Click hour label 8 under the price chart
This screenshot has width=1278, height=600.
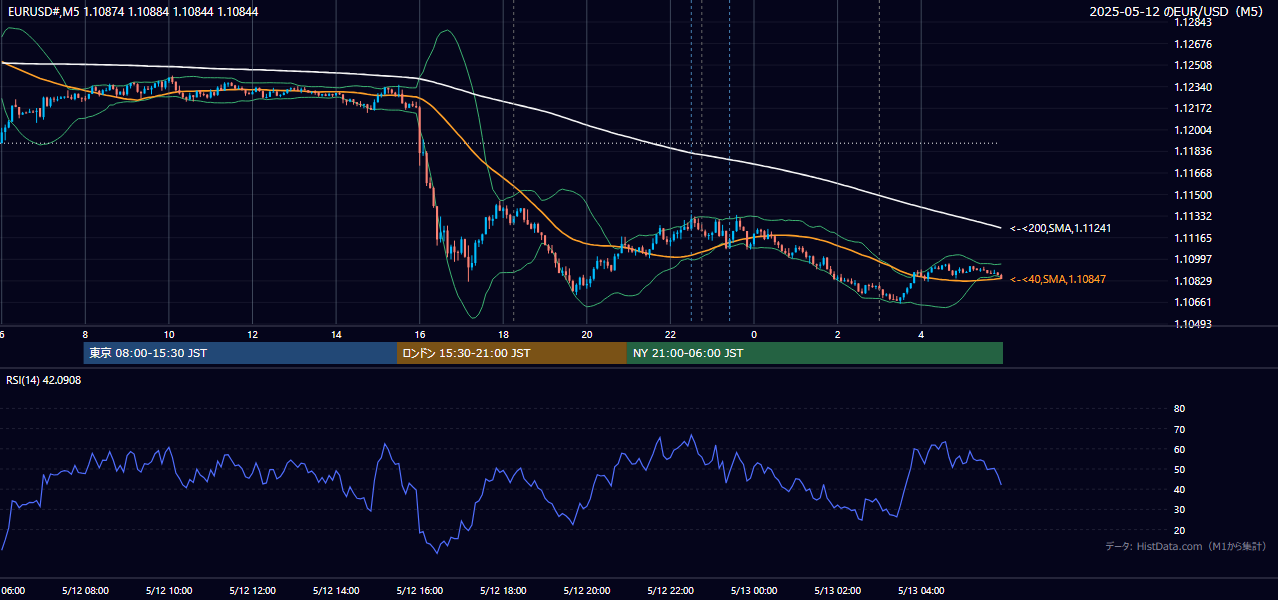85,335
